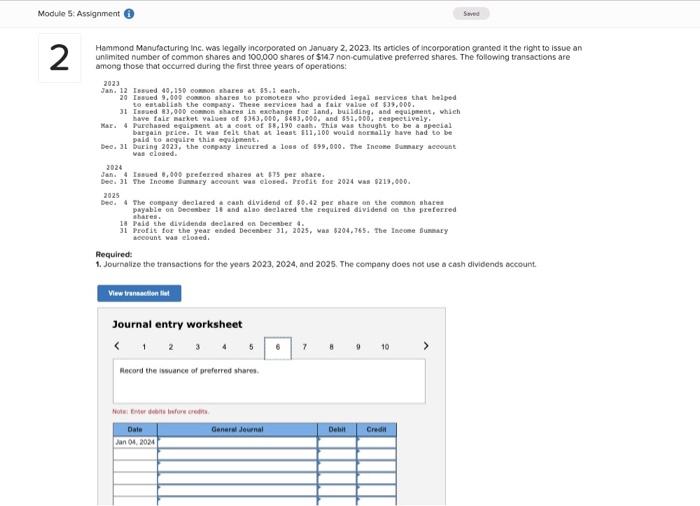Click the 'Record the issuance of preferred shares' text
The width and height of the screenshot is (700, 506).
point(189,371)
